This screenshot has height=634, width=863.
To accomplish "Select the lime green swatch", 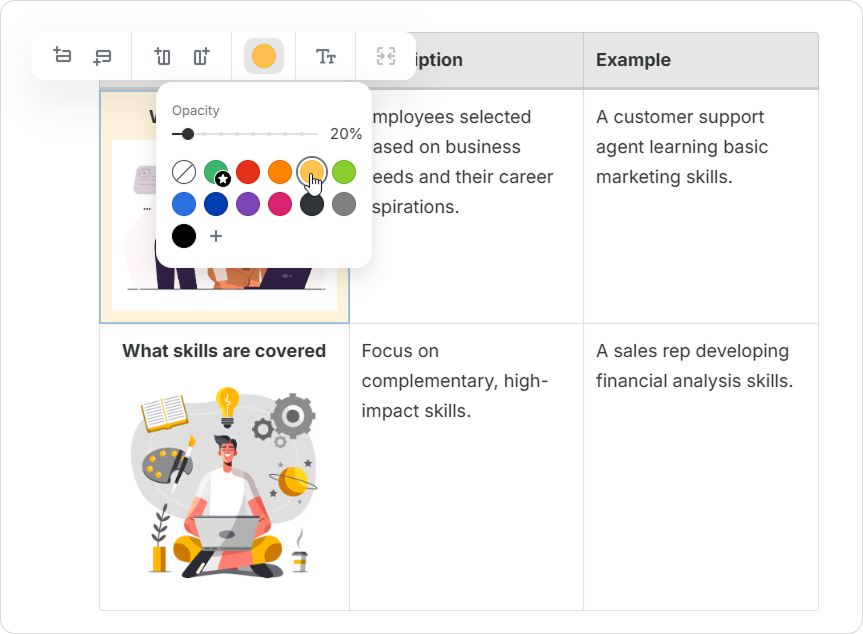I will click(344, 172).
